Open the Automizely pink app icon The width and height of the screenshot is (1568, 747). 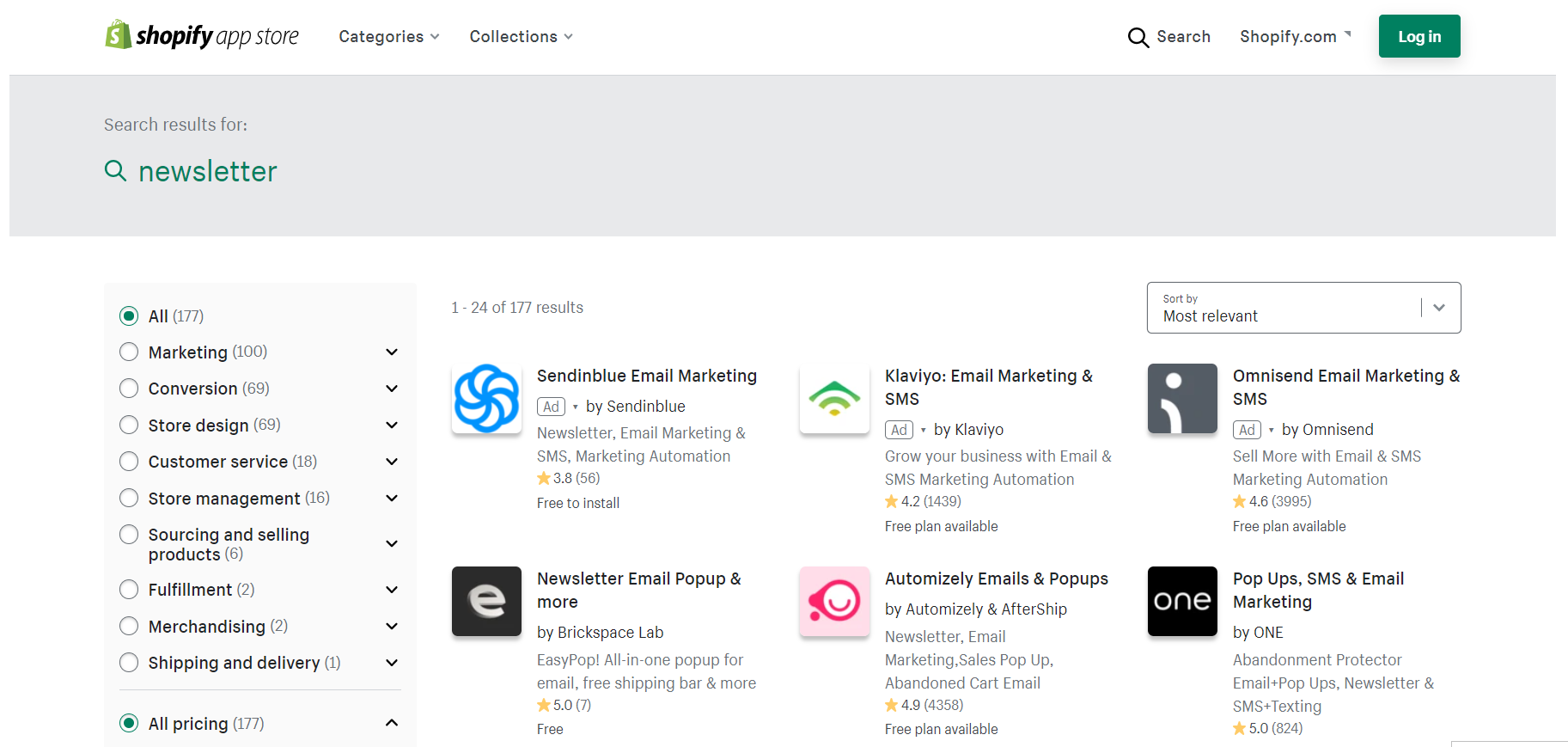[x=834, y=601]
